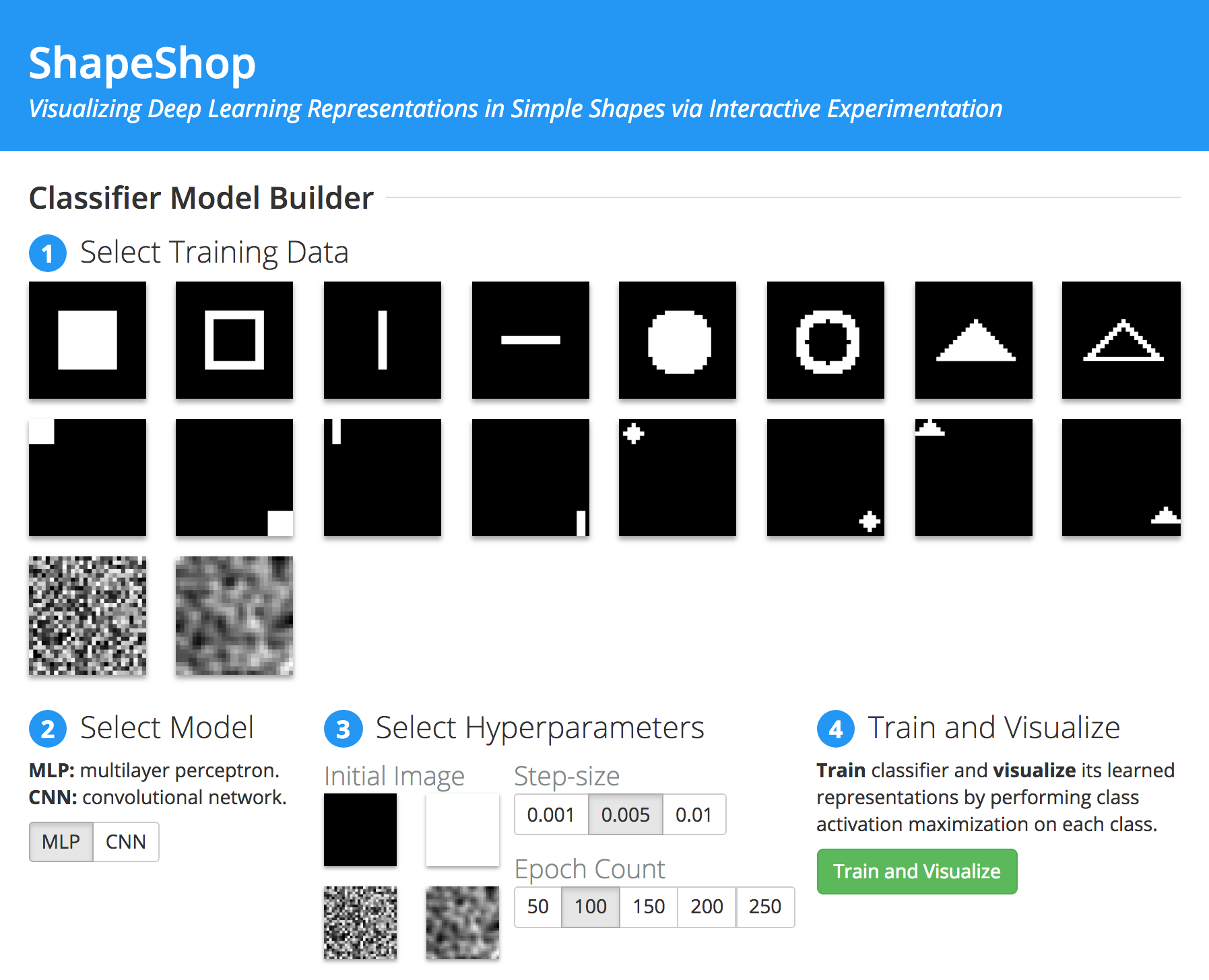Choose the sharp random noise training image

(88, 616)
